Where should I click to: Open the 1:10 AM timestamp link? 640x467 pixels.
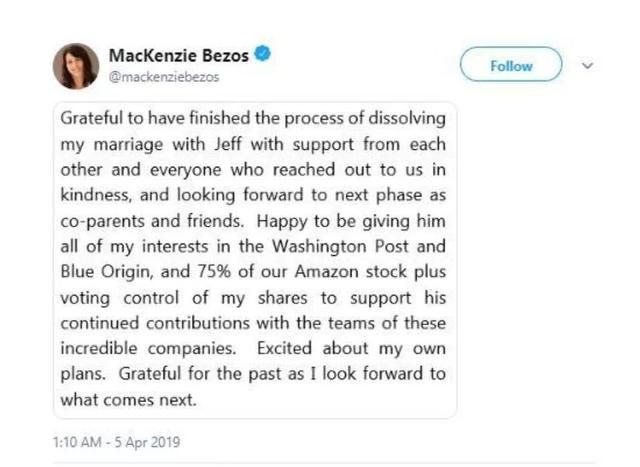tap(77, 442)
